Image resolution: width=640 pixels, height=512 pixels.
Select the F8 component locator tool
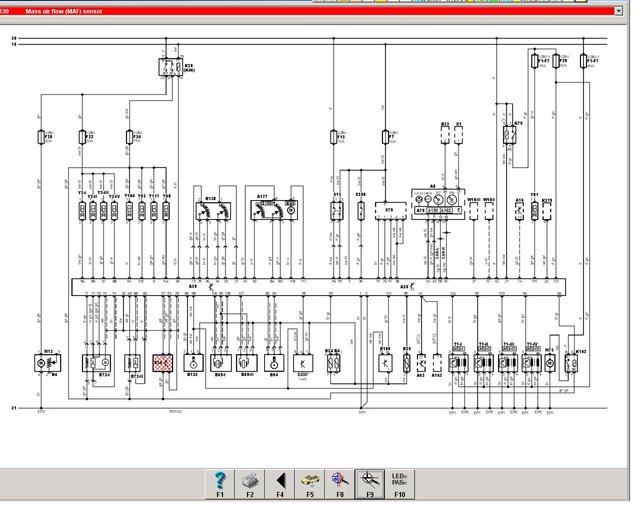point(340,484)
